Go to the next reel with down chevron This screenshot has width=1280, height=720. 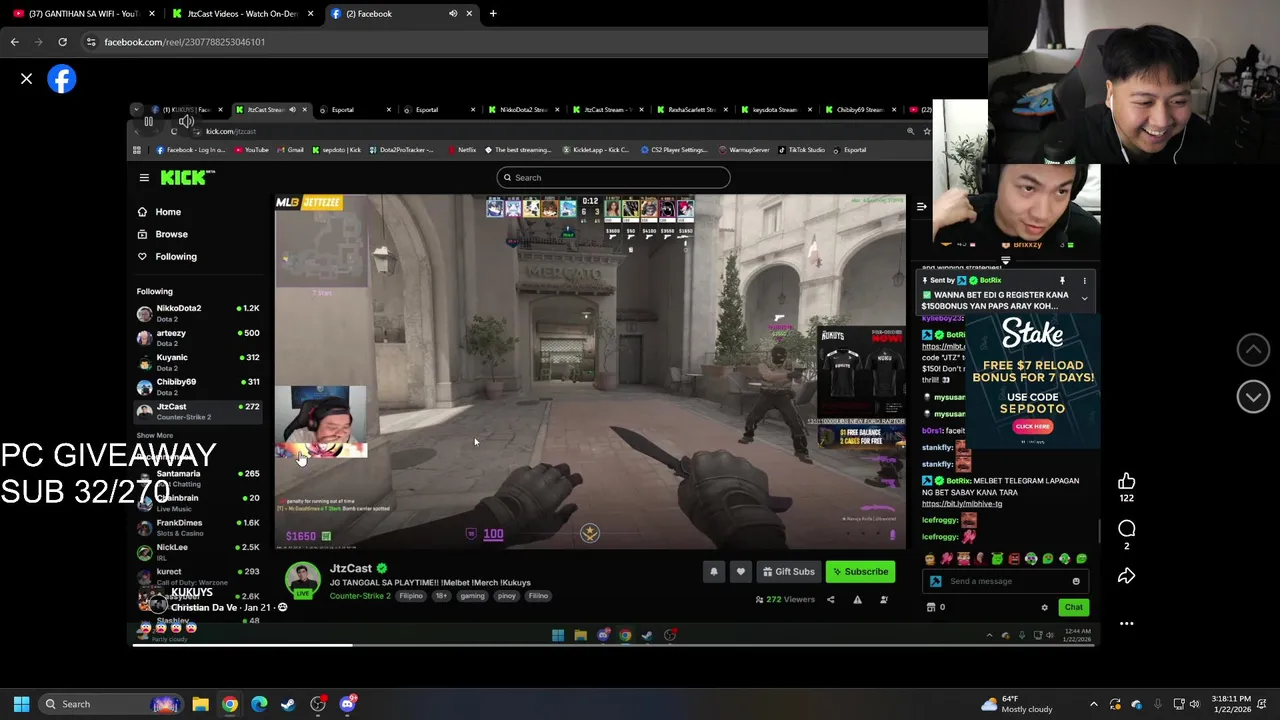[x=1253, y=397]
